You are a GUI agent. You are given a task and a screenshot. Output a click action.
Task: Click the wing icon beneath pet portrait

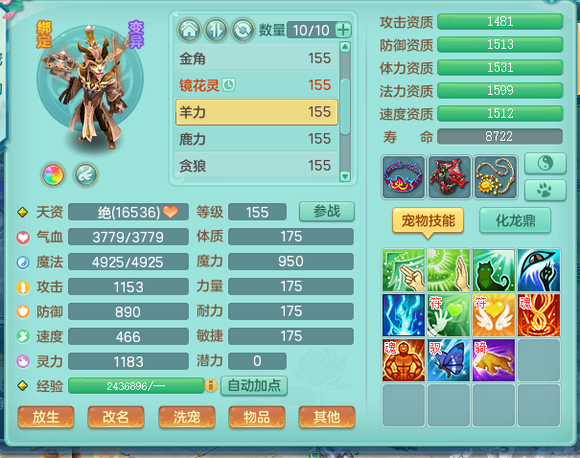pyautogui.click(x=85, y=175)
